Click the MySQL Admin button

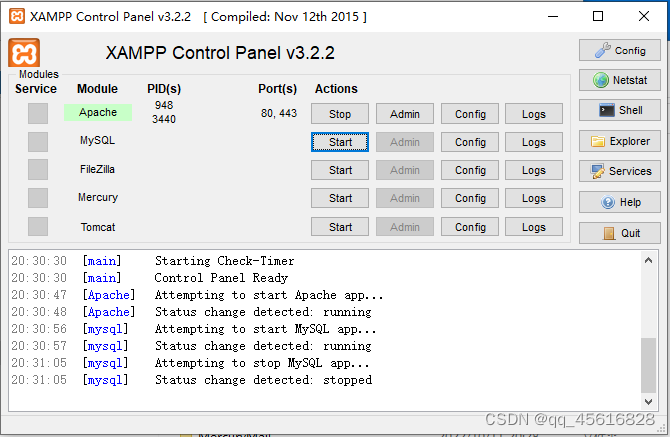[x=405, y=142]
